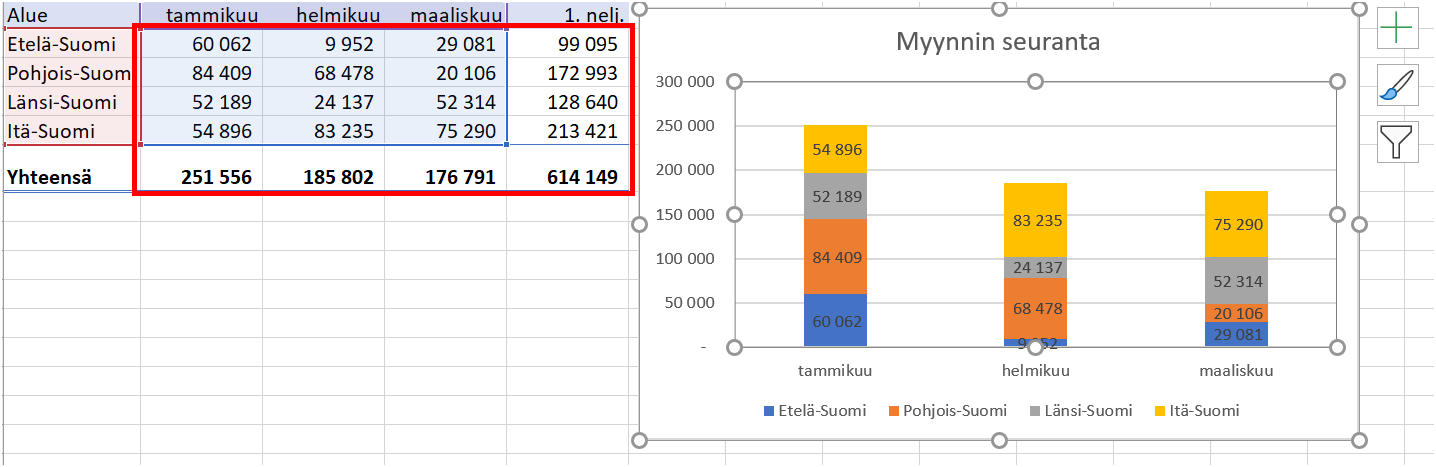Click the yellow 54 896 bar segment
The width and height of the screenshot is (1436, 467).
click(x=835, y=149)
